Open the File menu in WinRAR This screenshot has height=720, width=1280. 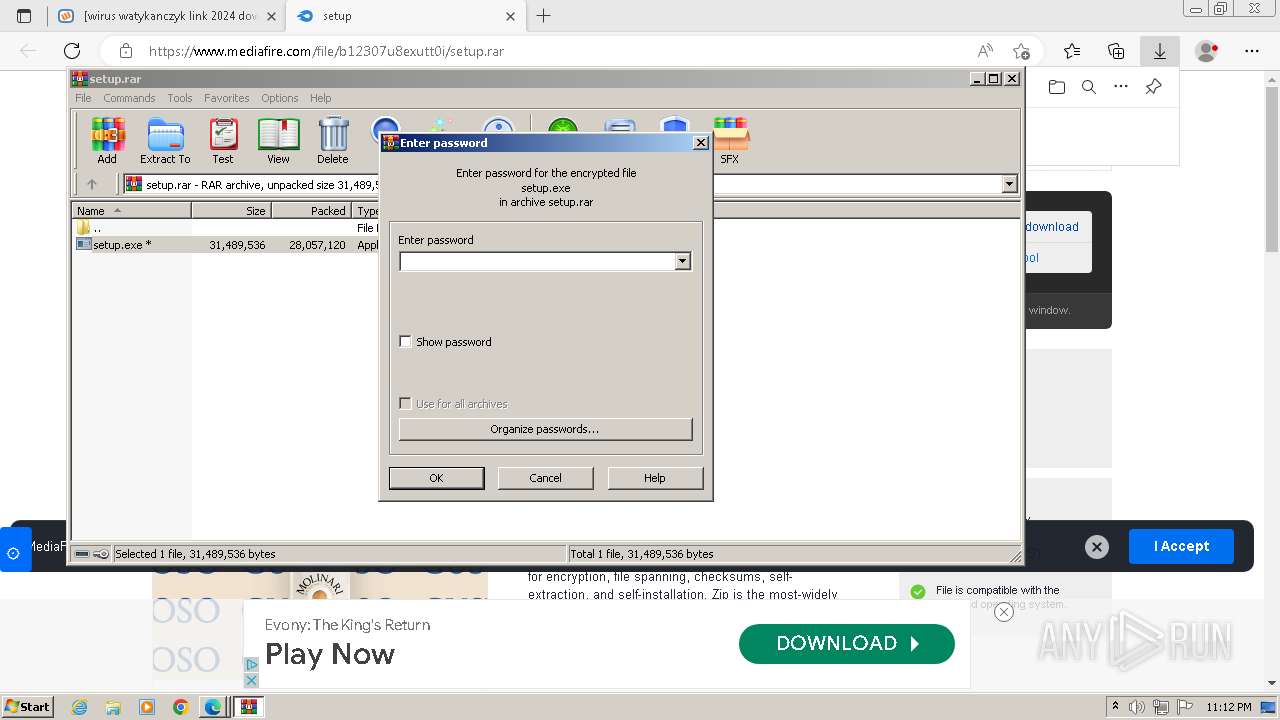[83, 98]
